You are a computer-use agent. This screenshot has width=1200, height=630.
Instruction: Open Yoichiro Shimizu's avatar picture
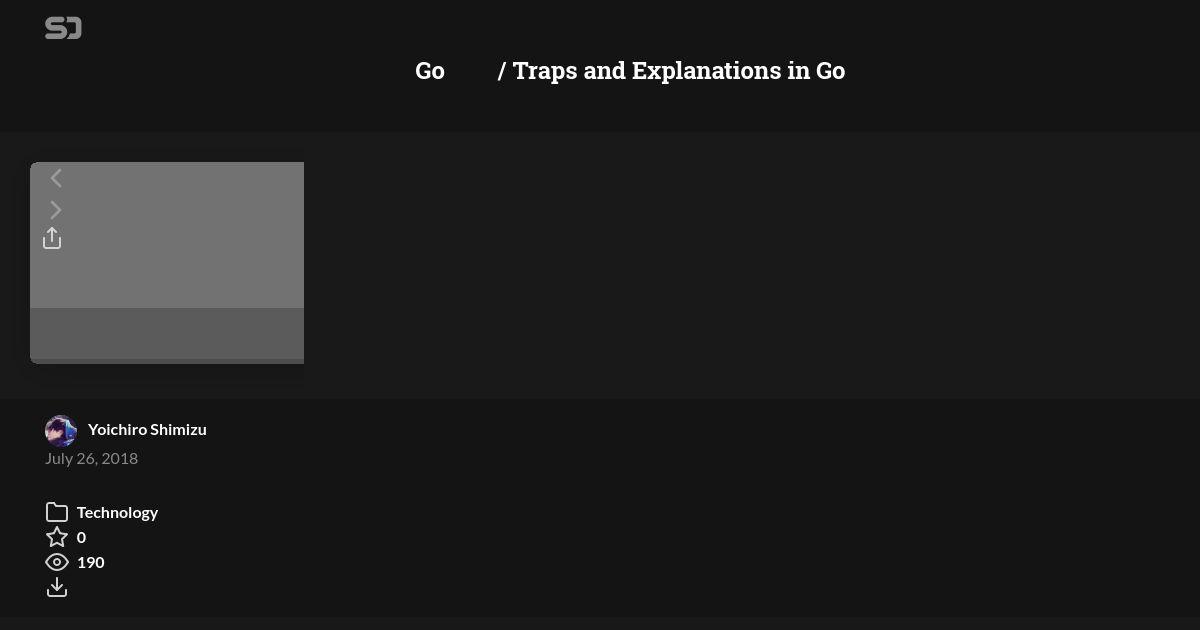tap(61, 430)
